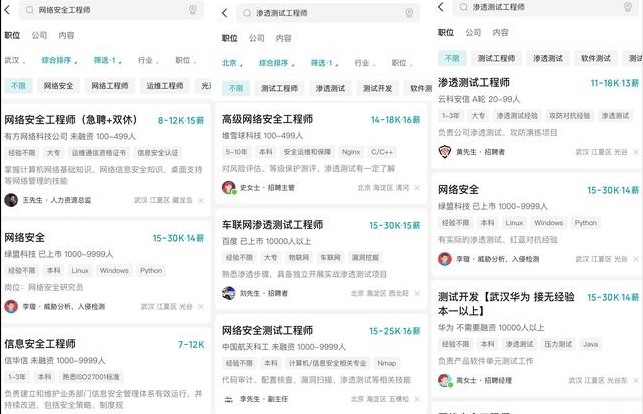643x414 pixels.
Task: Expand 行业 dropdown in the 北京 row
Action: point(365,63)
